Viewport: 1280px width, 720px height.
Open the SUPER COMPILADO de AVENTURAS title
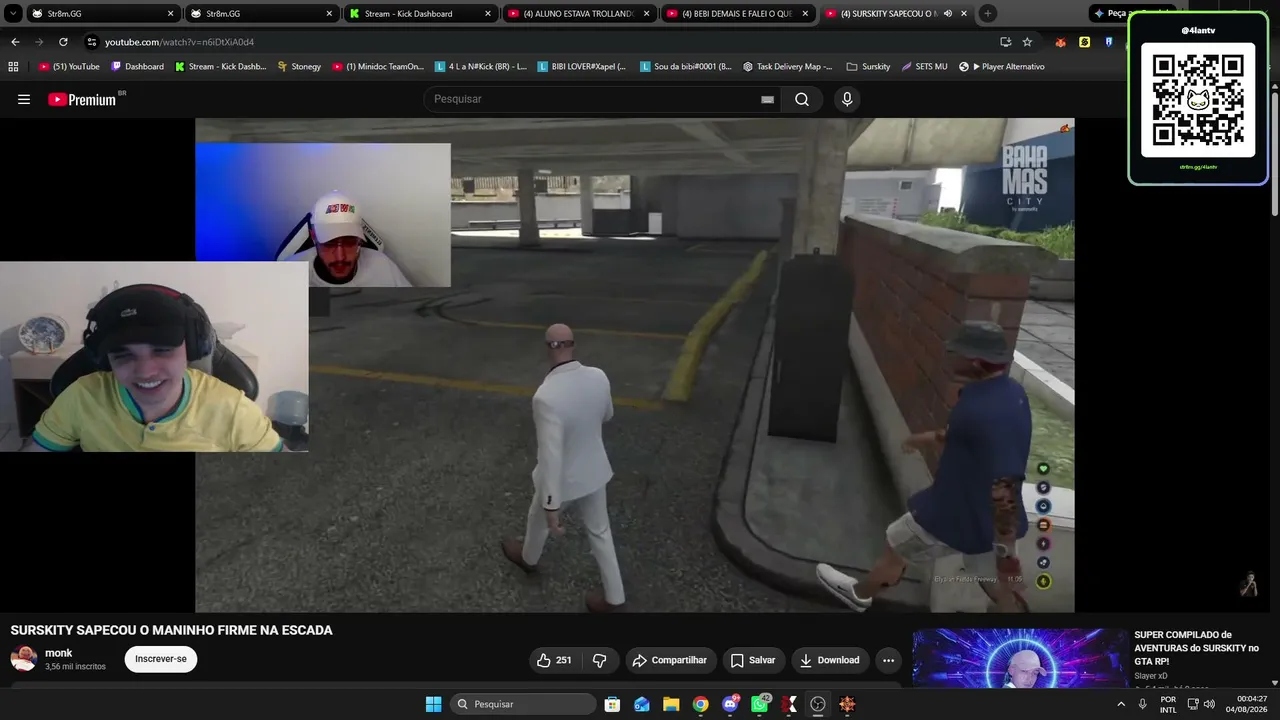(1196, 648)
